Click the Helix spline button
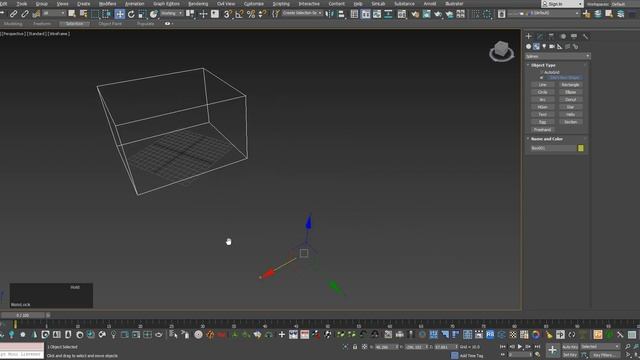Image resolution: width=640 pixels, height=360 pixels. (x=570, y=114)
